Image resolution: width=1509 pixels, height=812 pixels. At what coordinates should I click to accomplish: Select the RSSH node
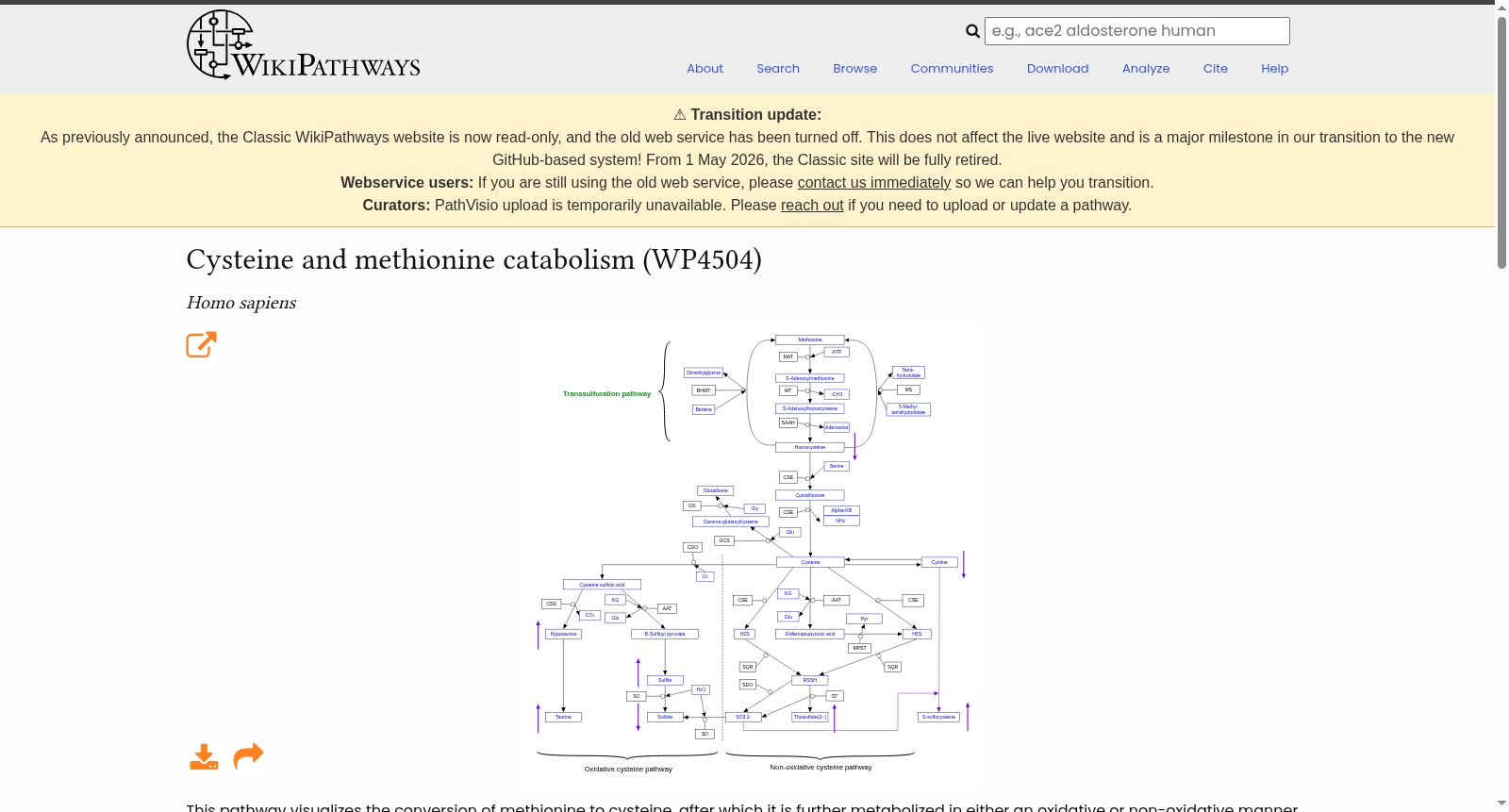coord(810,680)
